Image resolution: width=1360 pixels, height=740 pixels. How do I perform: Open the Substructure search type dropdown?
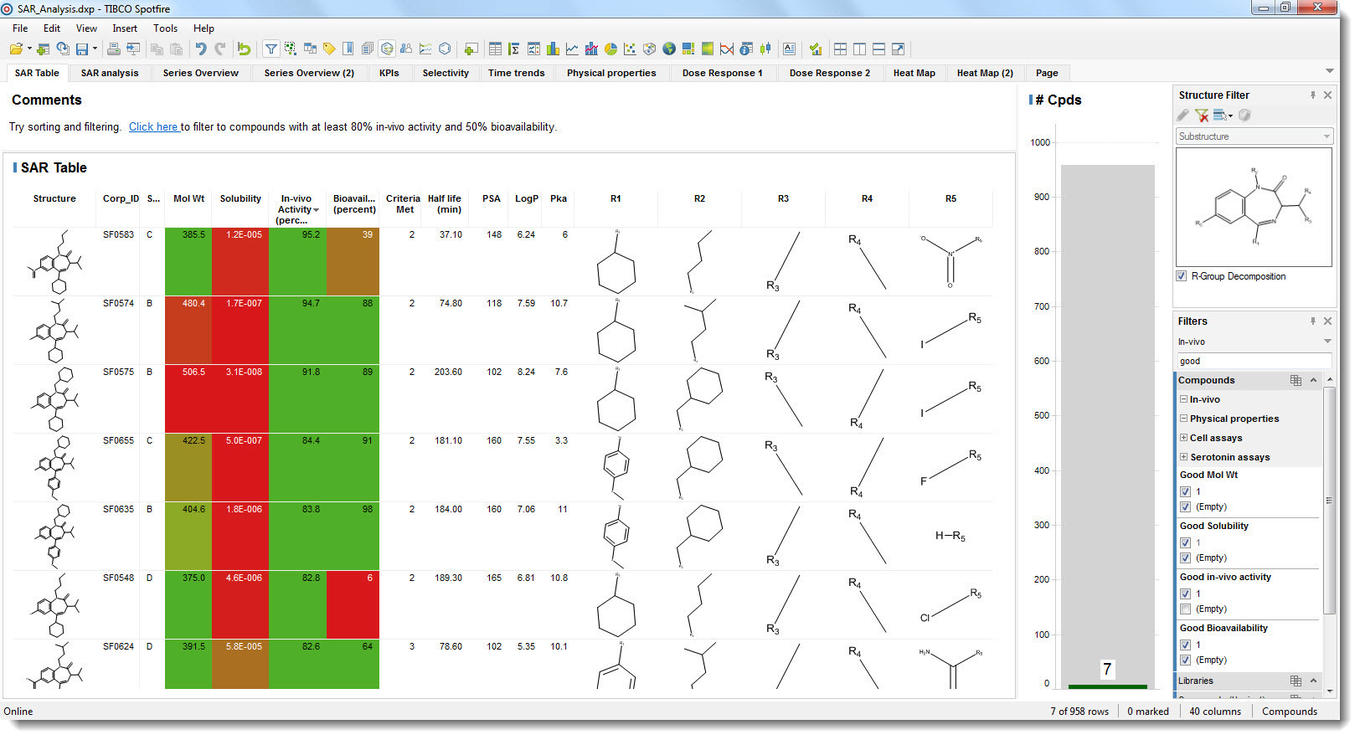point(1254,136)
